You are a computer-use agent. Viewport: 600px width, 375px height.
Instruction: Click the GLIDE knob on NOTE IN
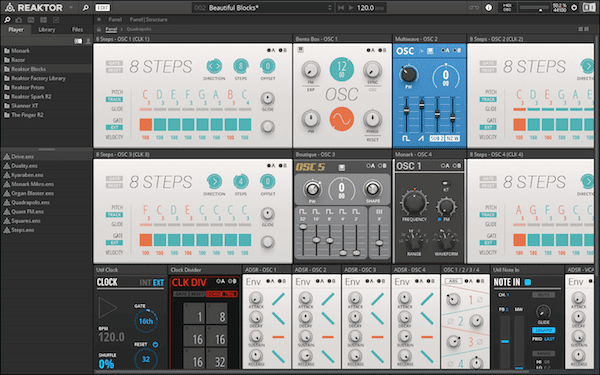[x=543, y=312]
